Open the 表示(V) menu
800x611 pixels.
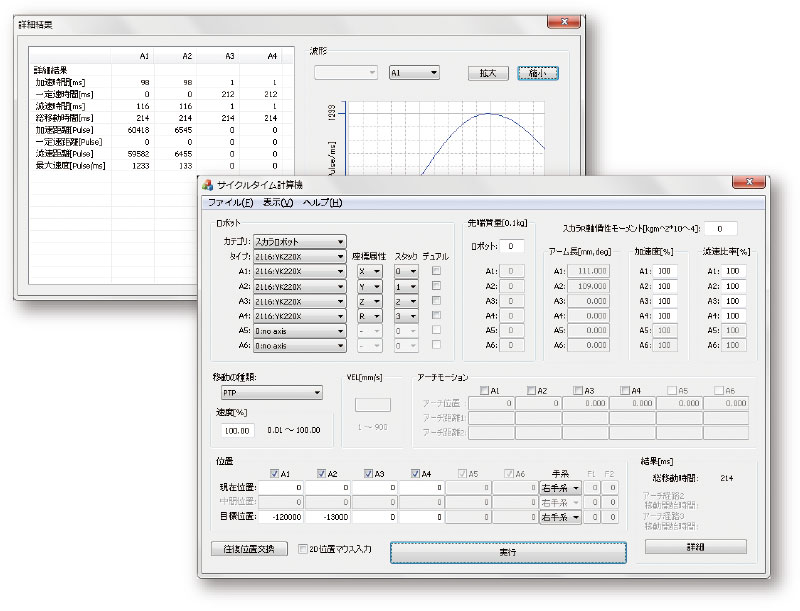(x=277, y=203)
